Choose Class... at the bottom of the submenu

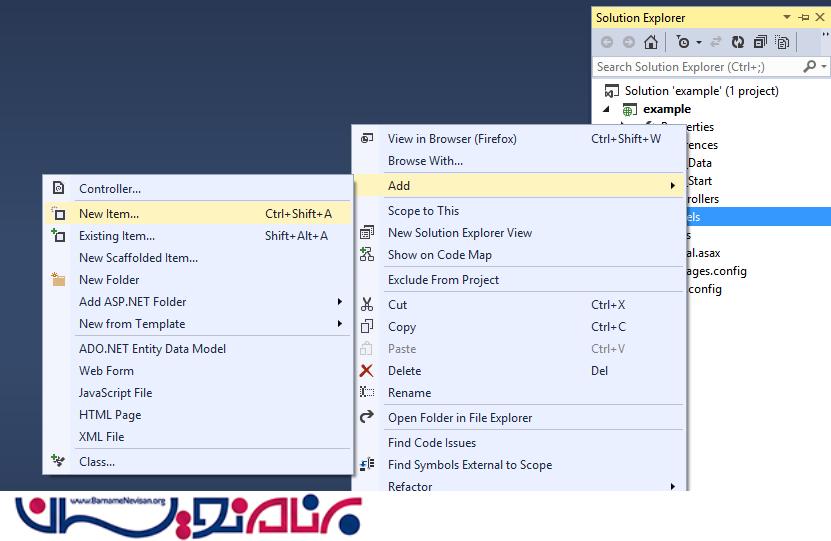[x=97, y=462]
